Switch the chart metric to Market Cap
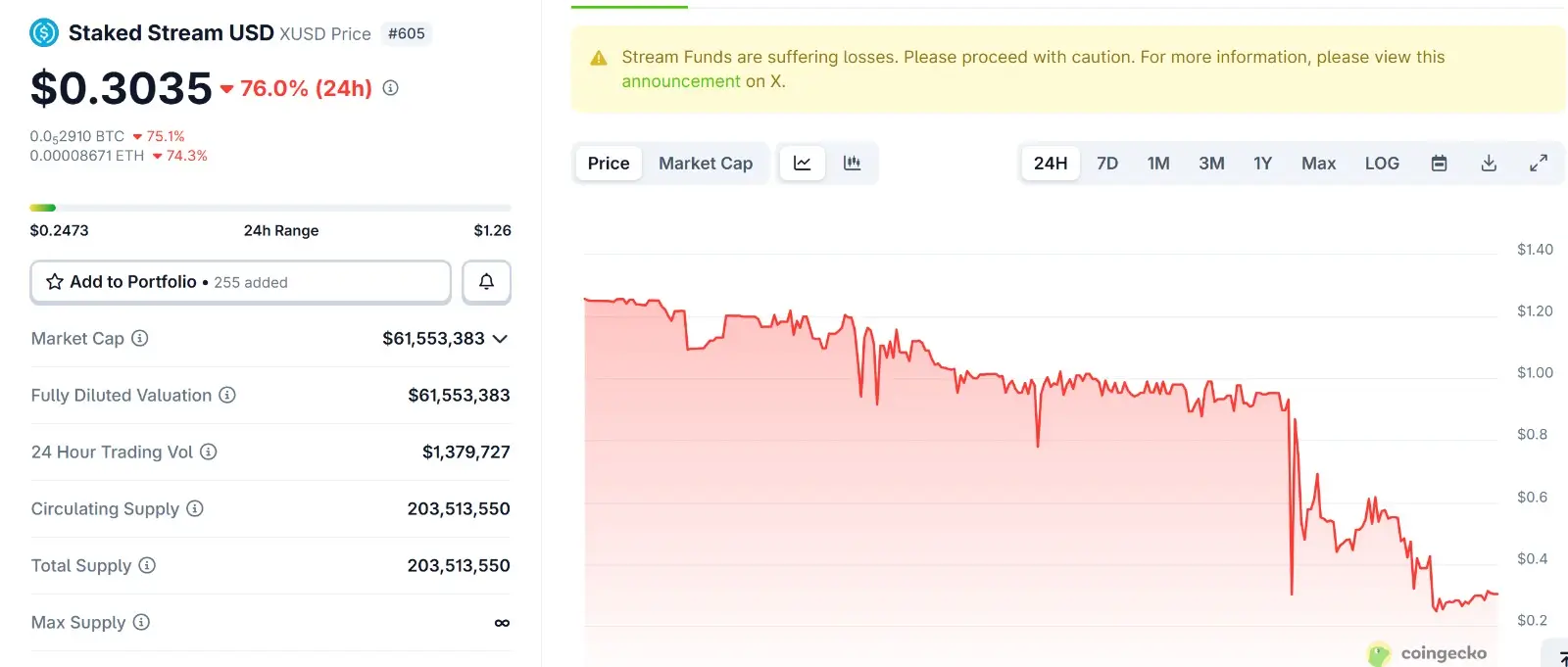Image resolution: width=1568 pixels, height=667 pixels. point(706,163)
